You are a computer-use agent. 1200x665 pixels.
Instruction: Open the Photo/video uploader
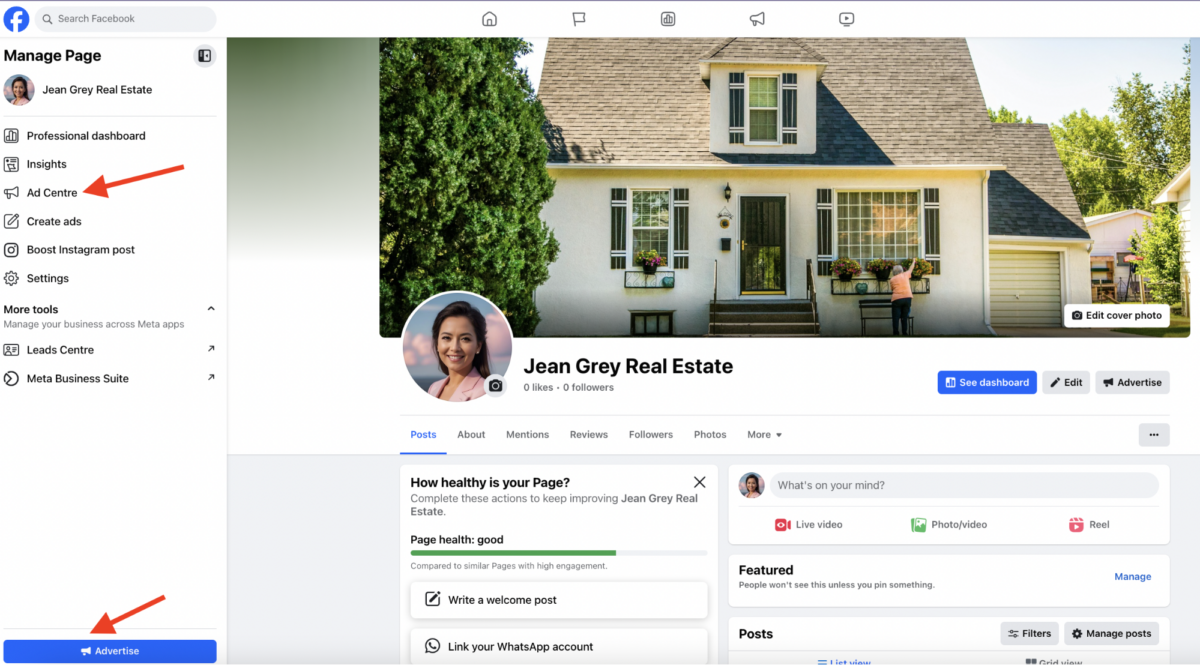tap(948, 524)
